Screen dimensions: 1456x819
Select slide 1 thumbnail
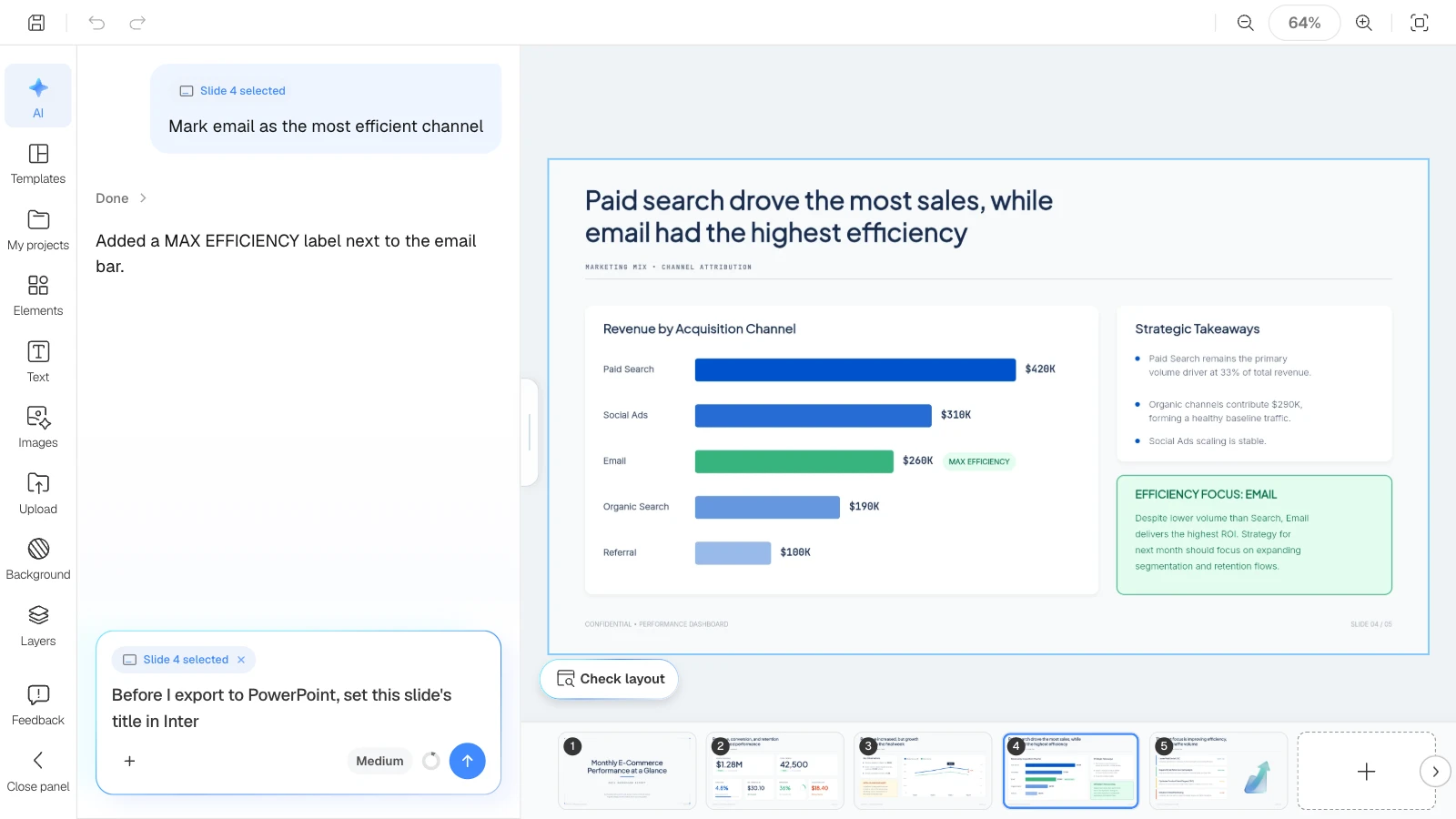pos(627,771)
